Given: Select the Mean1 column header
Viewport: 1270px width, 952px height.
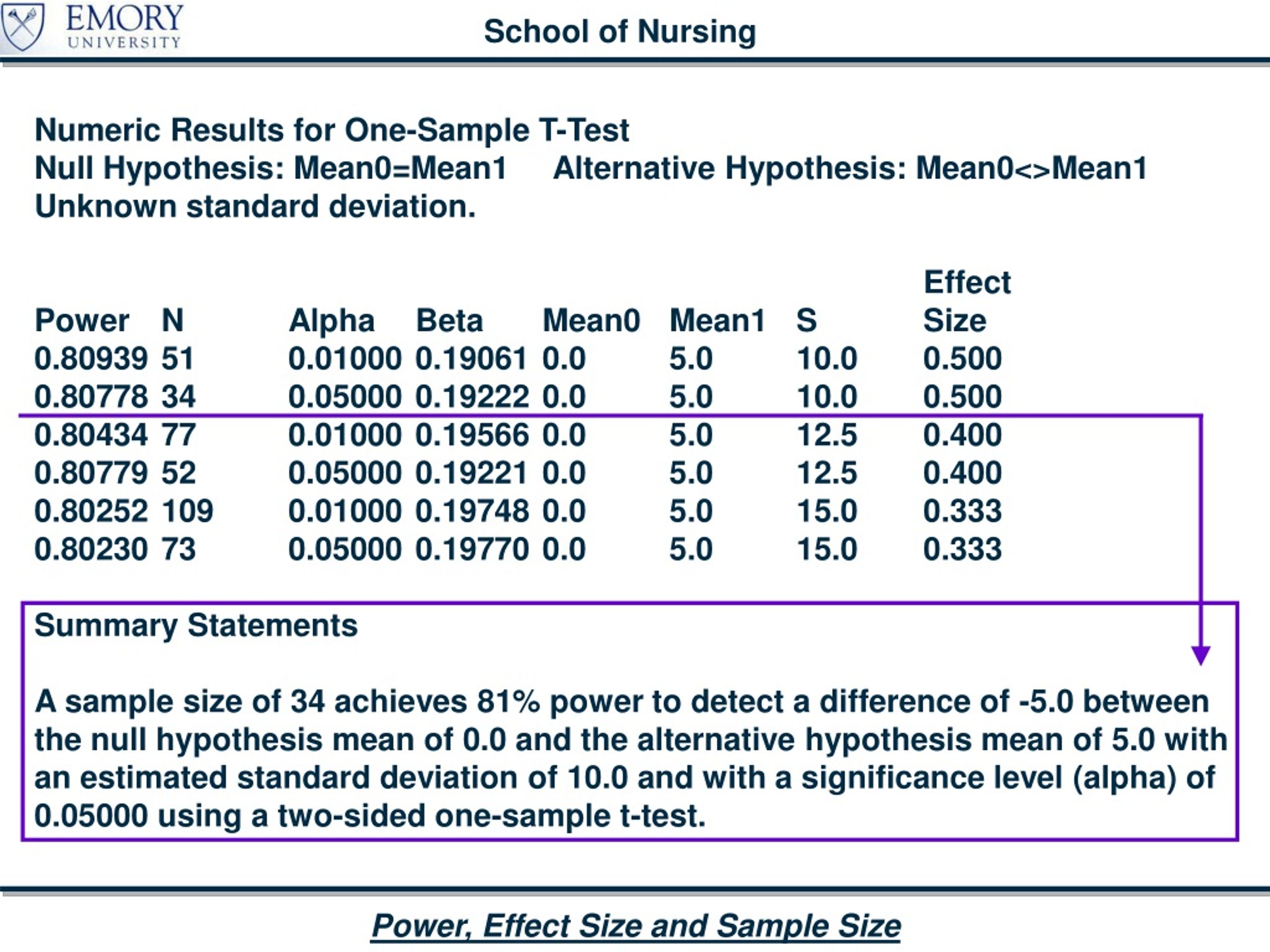Looking at the screenshot, I should point(717,320).
